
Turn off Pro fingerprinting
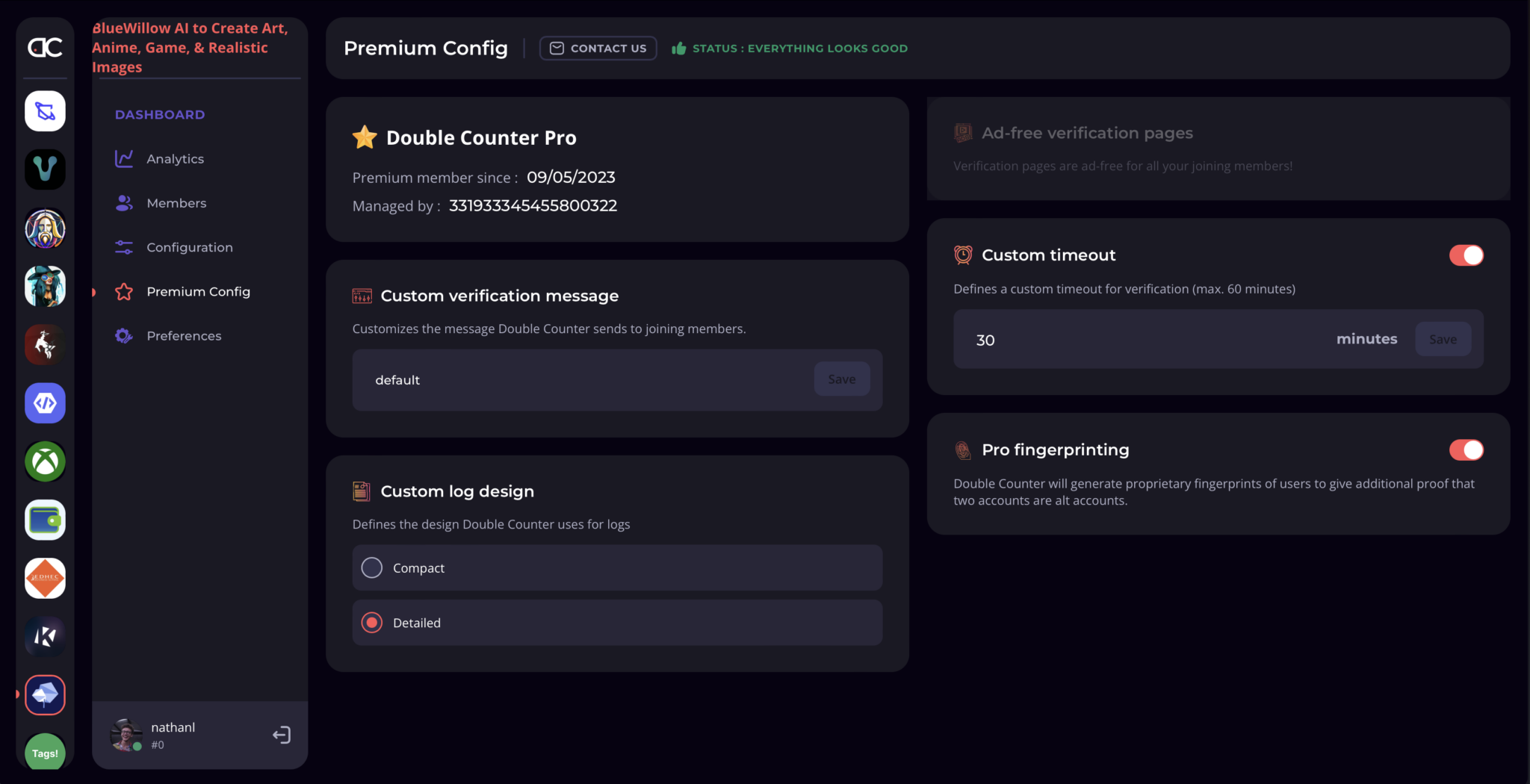point(1465,449)
